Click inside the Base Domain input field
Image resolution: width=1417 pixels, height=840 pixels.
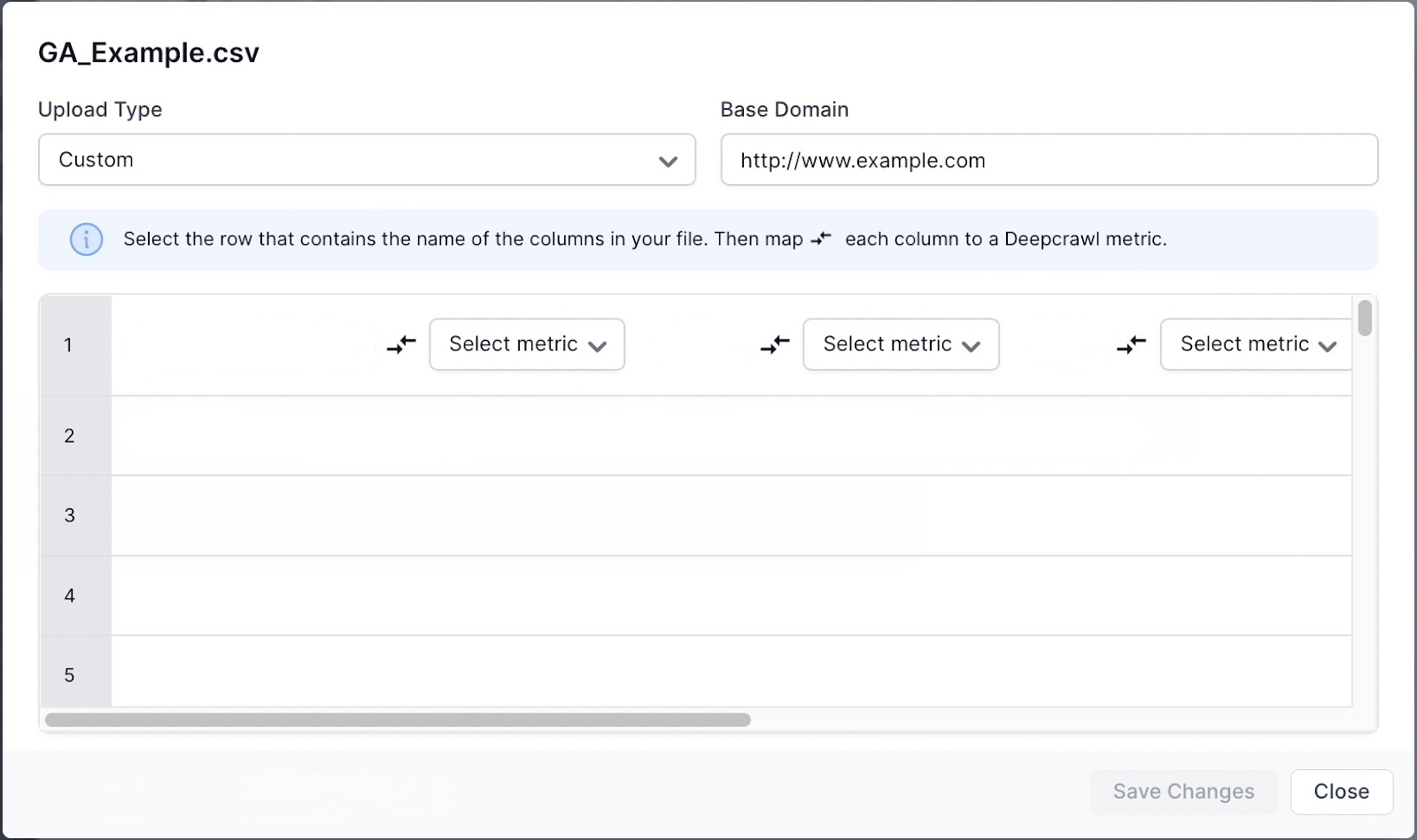(1049, 160)
